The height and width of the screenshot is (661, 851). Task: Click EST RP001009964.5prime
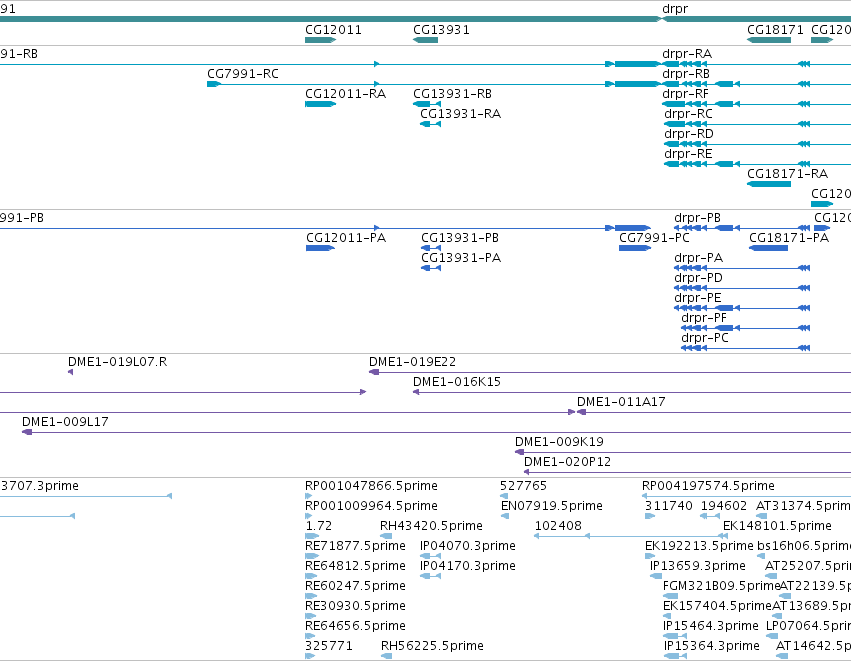tap(309, 516)
